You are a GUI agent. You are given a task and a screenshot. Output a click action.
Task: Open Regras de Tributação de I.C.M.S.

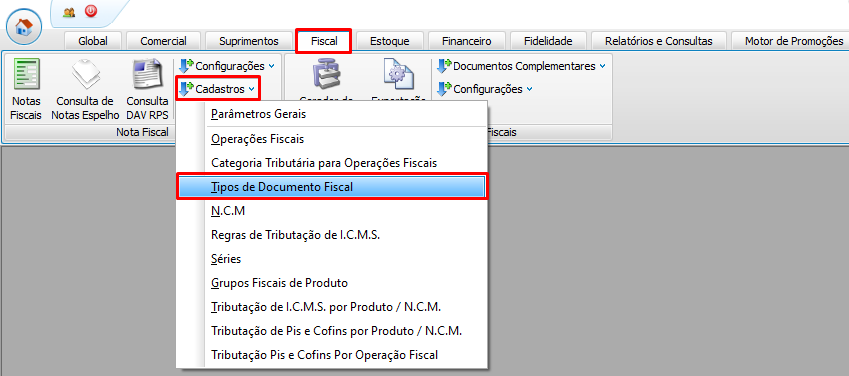(x=332, y=235)
